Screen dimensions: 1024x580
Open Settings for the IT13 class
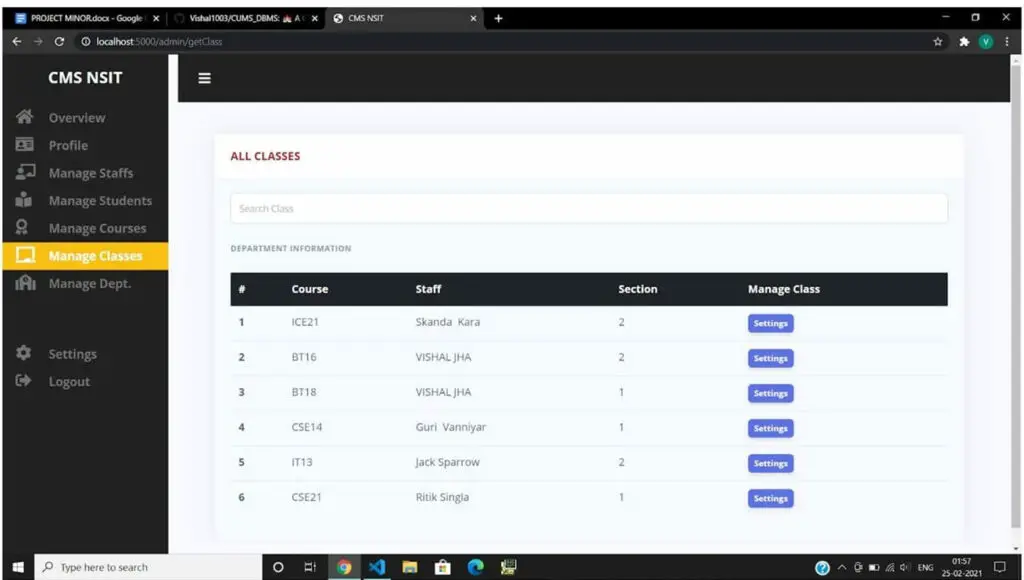coord(770,463)
